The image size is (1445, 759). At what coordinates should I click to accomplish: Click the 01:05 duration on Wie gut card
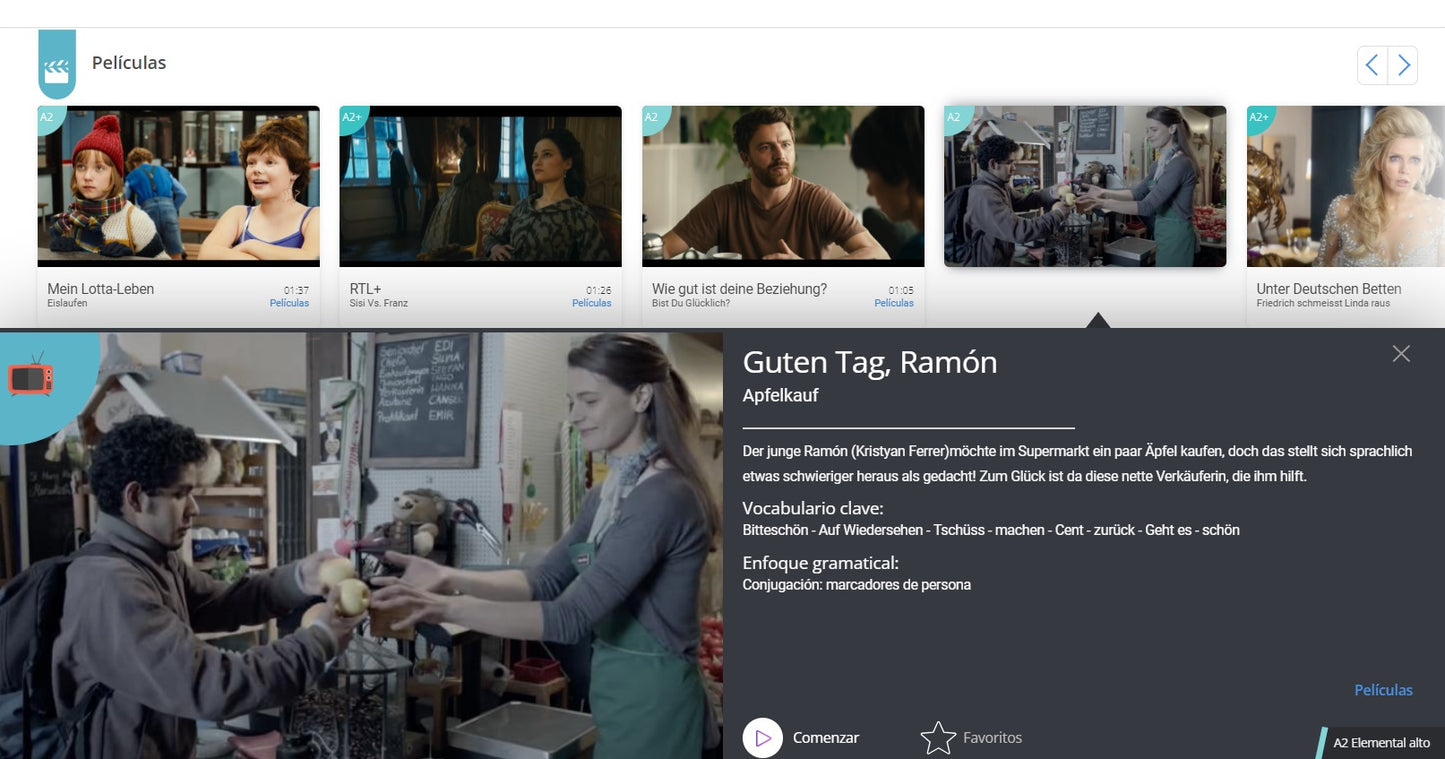coord(901,291)
